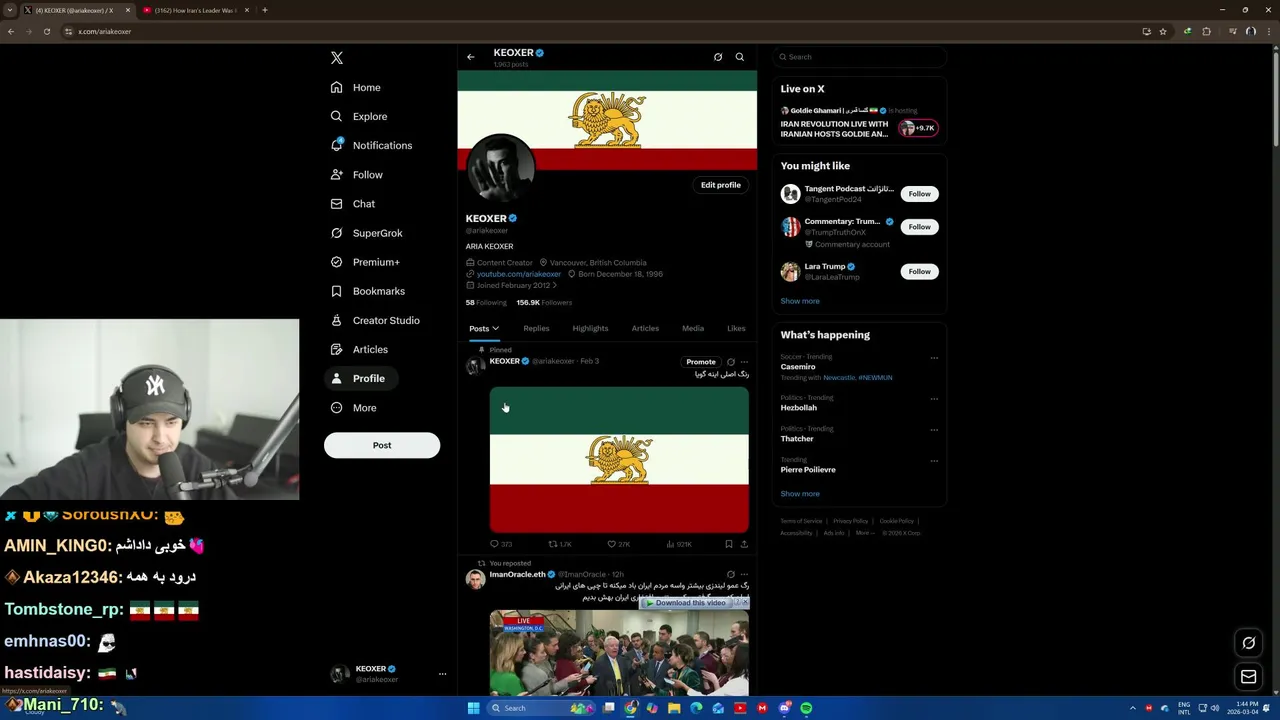Open the 156.9K Followers list
This screenshot has width=1280, height=720.
[544, 302]
